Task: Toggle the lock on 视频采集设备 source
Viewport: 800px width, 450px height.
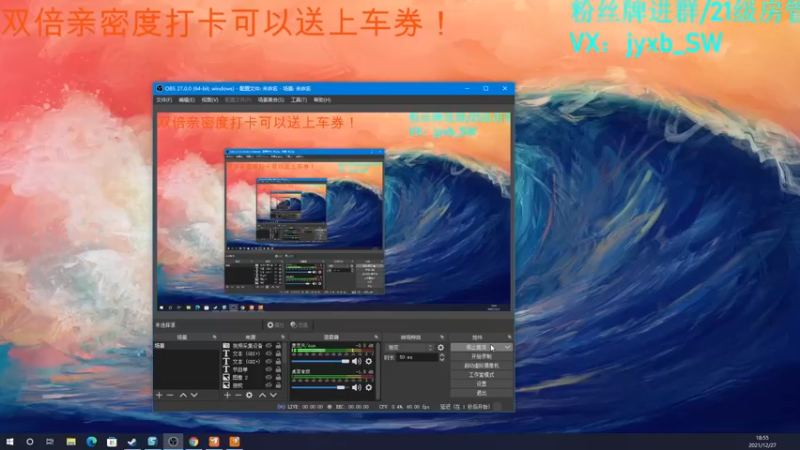Action: [x=278, y=346]
